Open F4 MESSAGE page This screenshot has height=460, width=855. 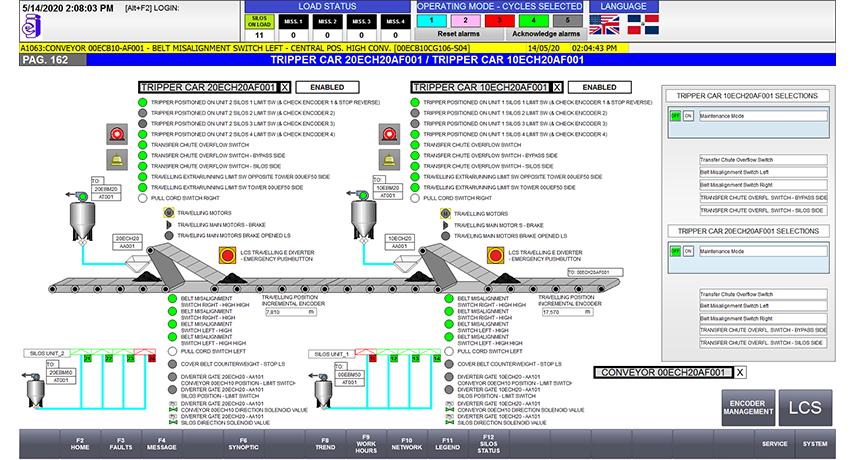(x=162, y=444)
